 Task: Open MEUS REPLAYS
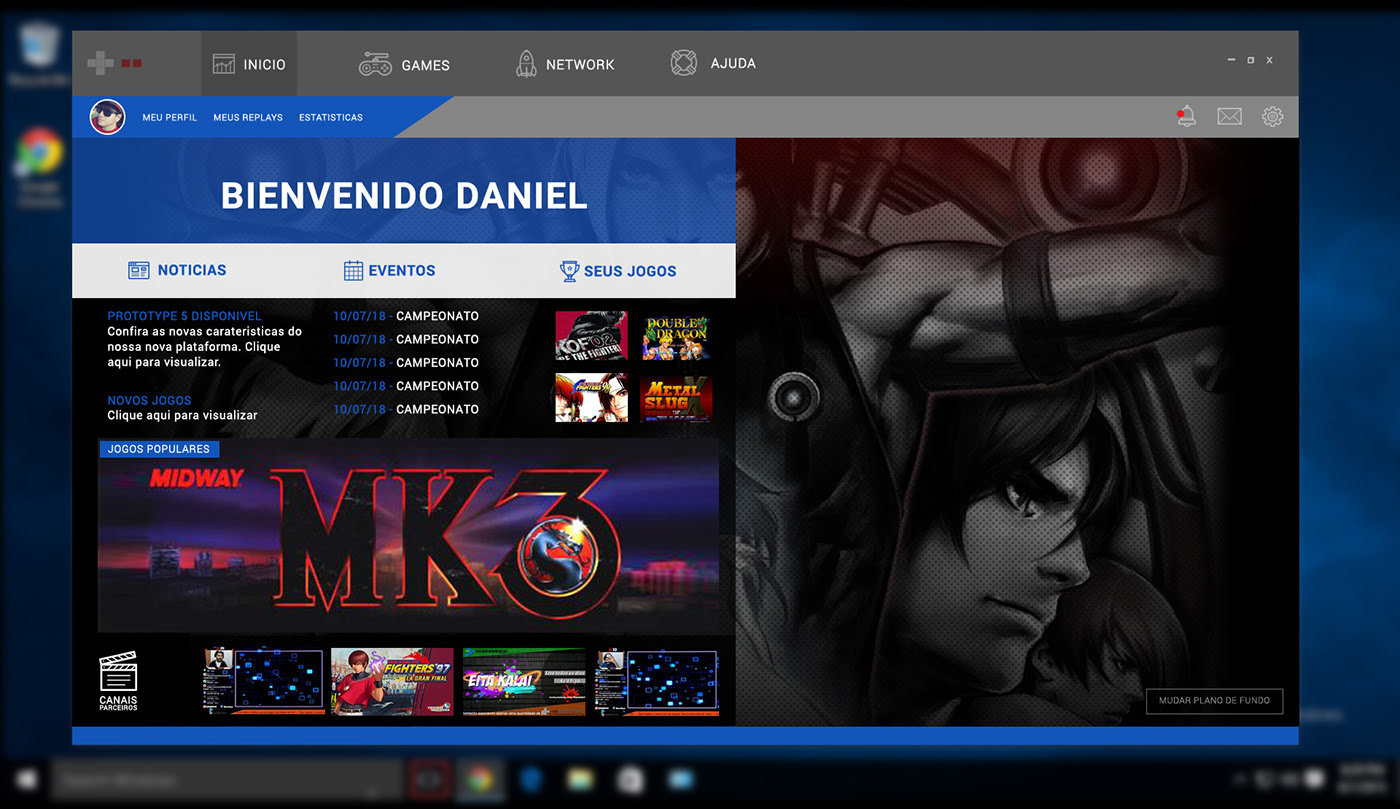point(248,118)
